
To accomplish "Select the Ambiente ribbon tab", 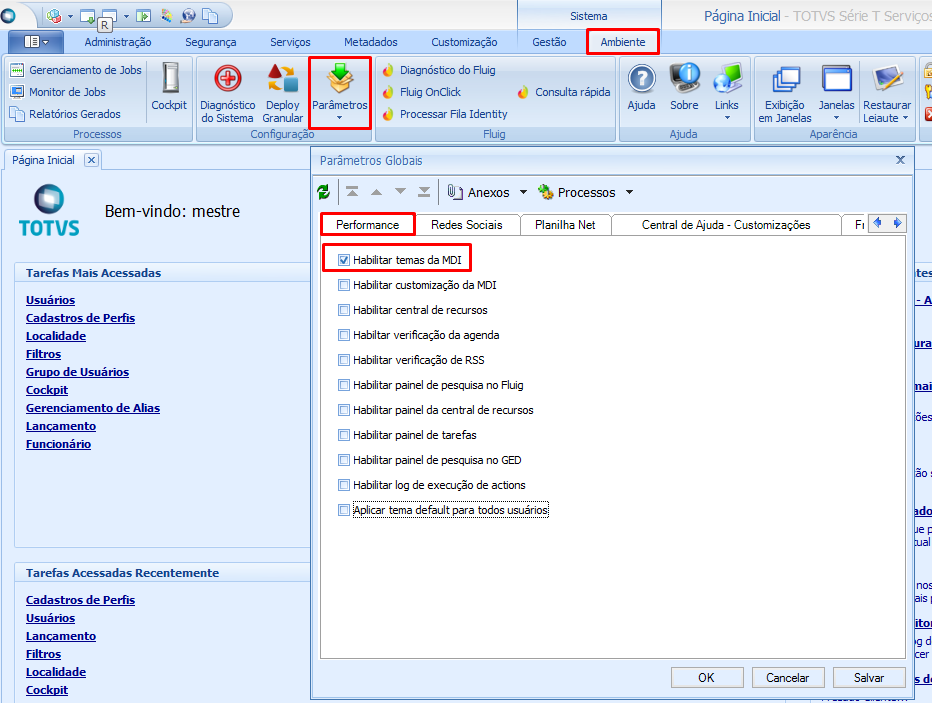I will [x=623, y=42].
